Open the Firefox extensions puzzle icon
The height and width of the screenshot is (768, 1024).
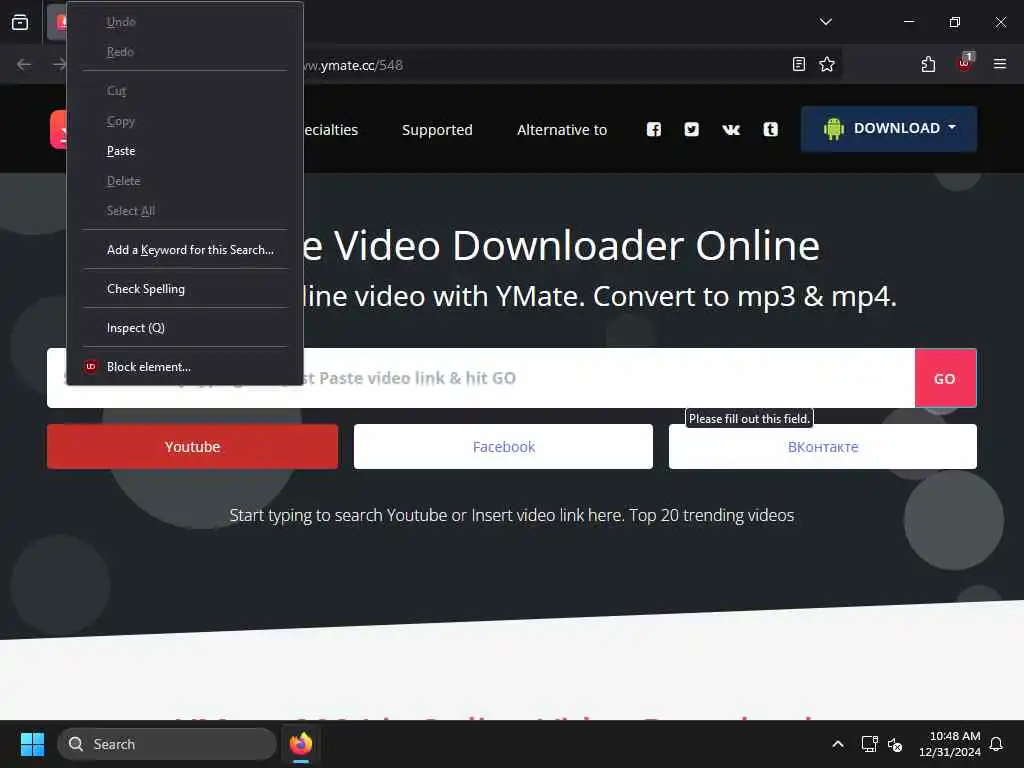click(928, 64)
